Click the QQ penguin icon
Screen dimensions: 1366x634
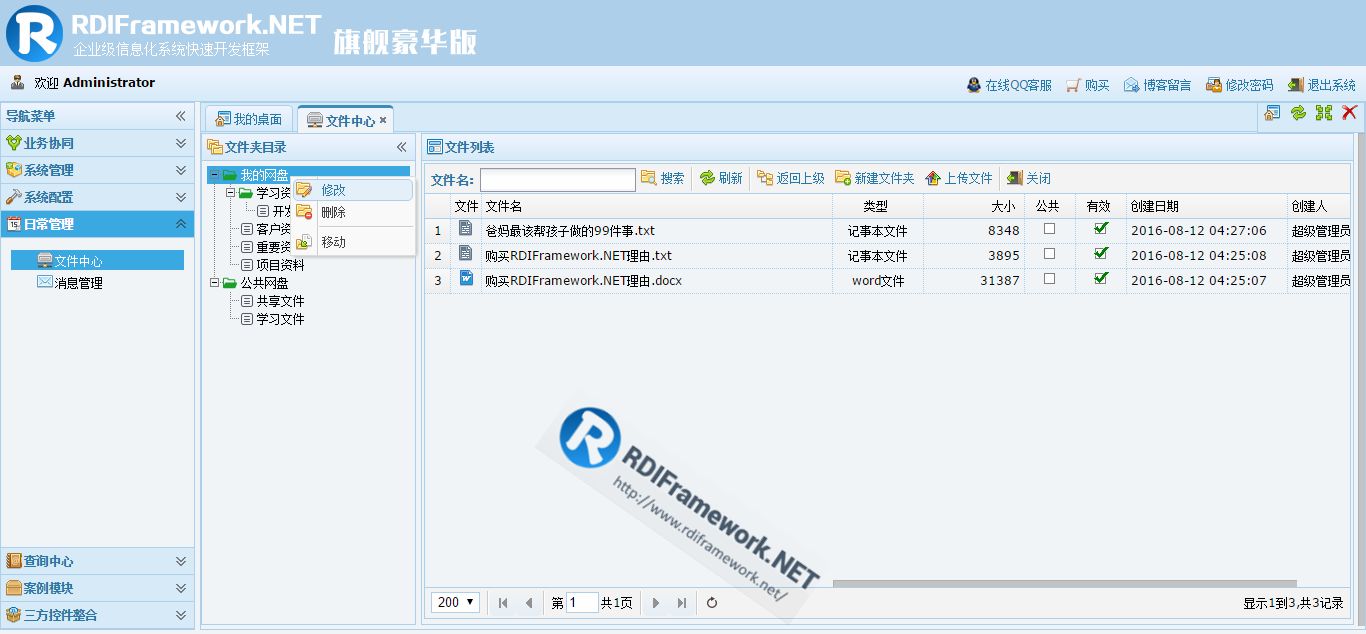pos(974,85)
